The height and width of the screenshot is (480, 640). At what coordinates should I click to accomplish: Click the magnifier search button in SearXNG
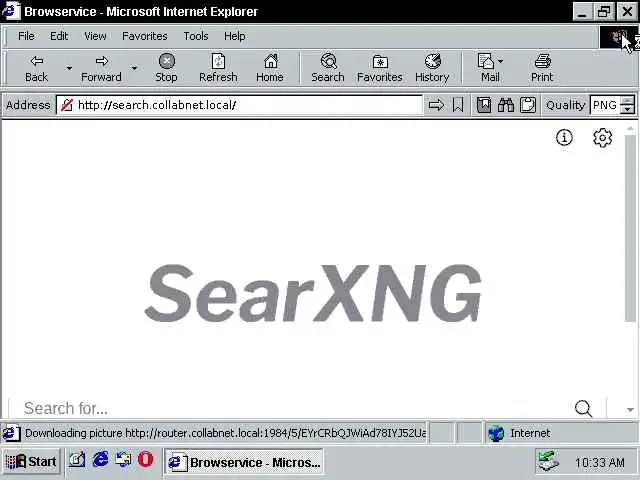tap(583, 408)
